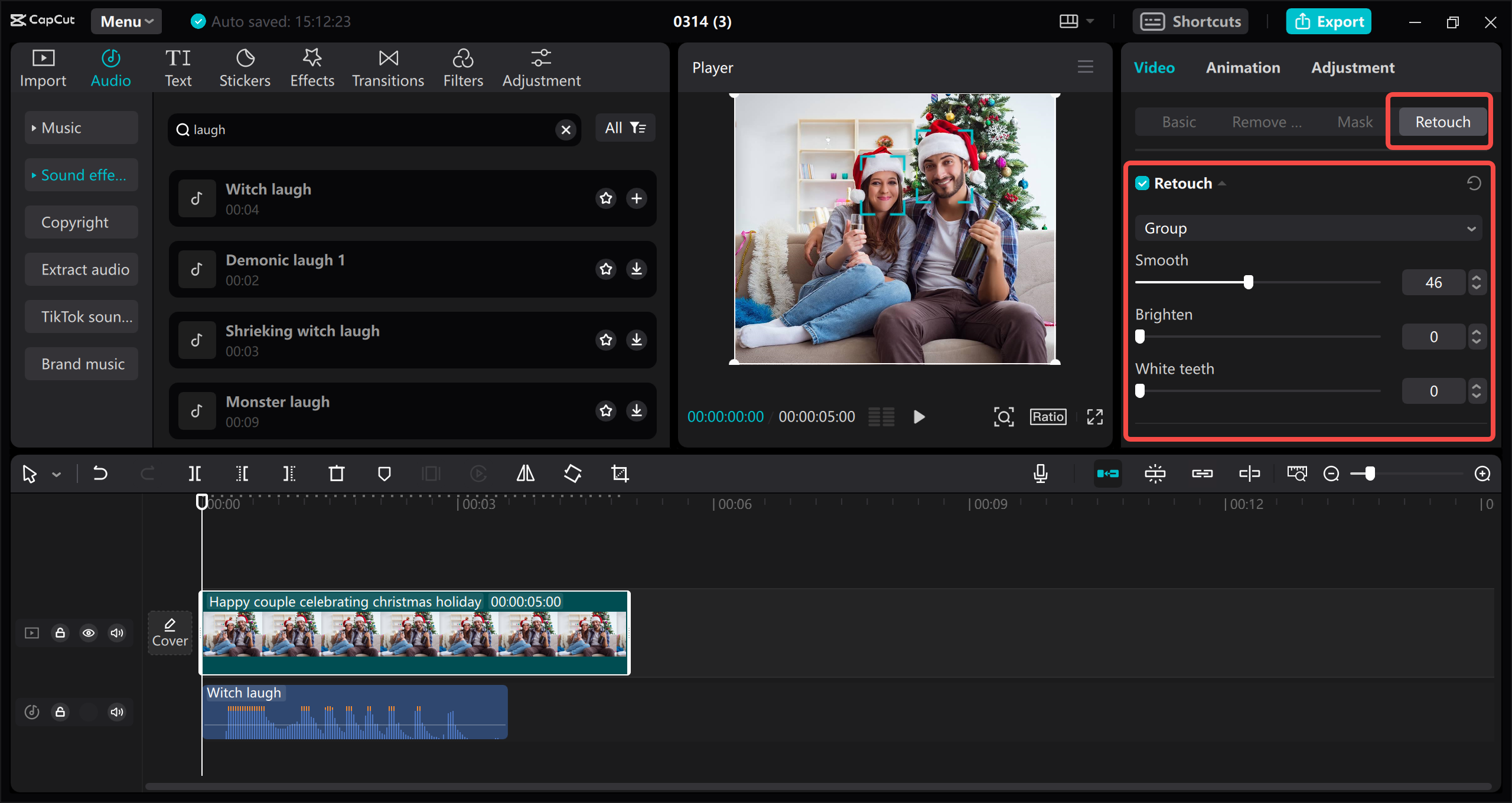1512x803 pixels.
Task: Click the split clip tool
Action: 195,473
